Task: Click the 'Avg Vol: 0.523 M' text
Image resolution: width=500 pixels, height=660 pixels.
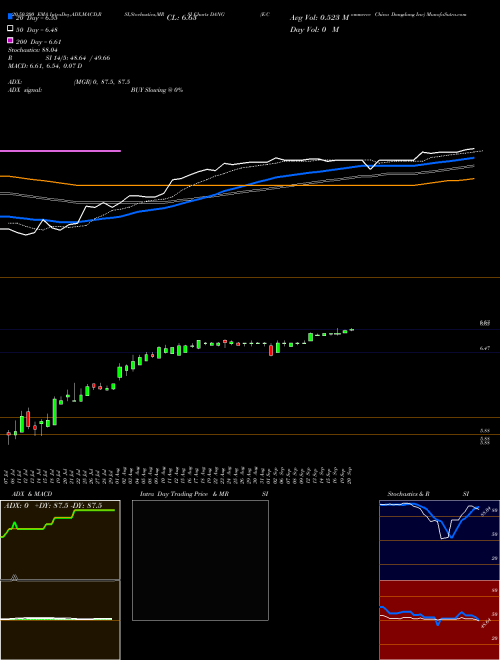Action: point(319,18)
